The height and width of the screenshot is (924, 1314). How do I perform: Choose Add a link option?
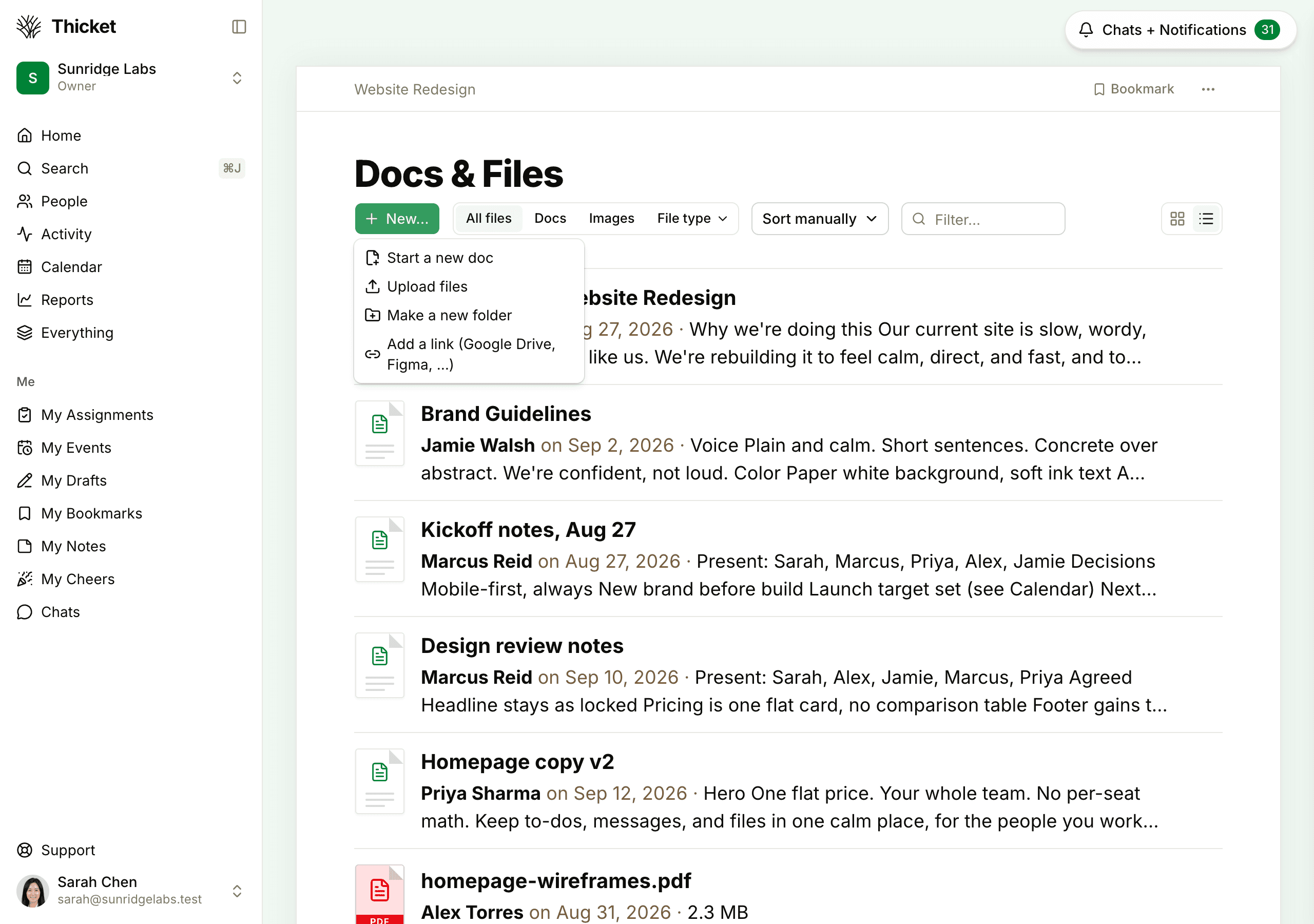coord(469,354)
